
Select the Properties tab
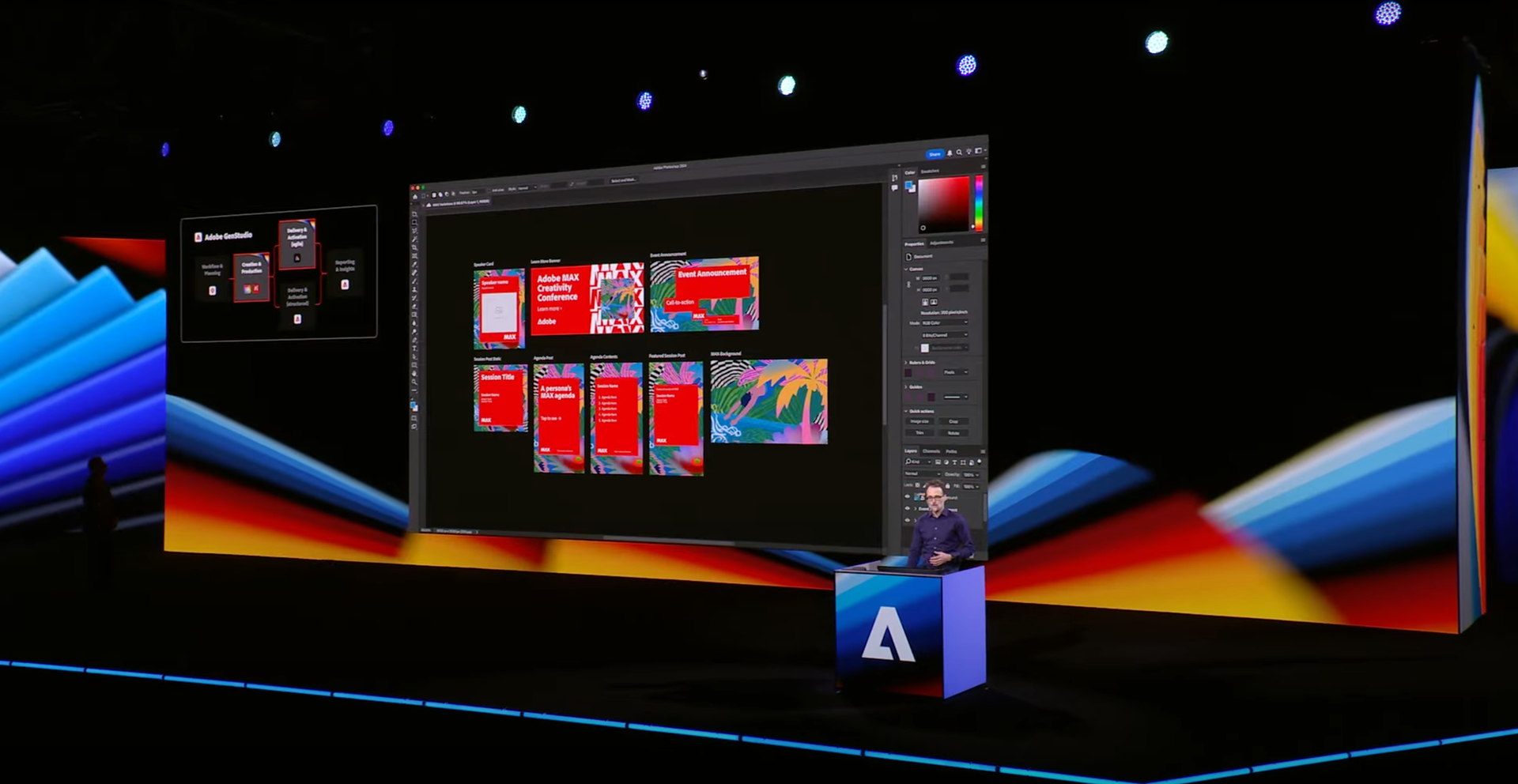pos(914,244)
